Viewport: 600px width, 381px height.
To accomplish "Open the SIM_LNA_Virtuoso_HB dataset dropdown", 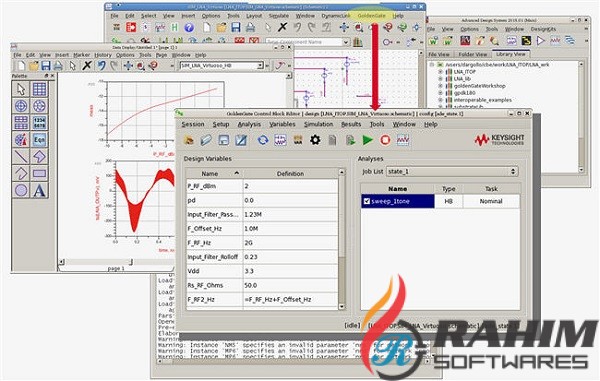I will coord(222,66).
